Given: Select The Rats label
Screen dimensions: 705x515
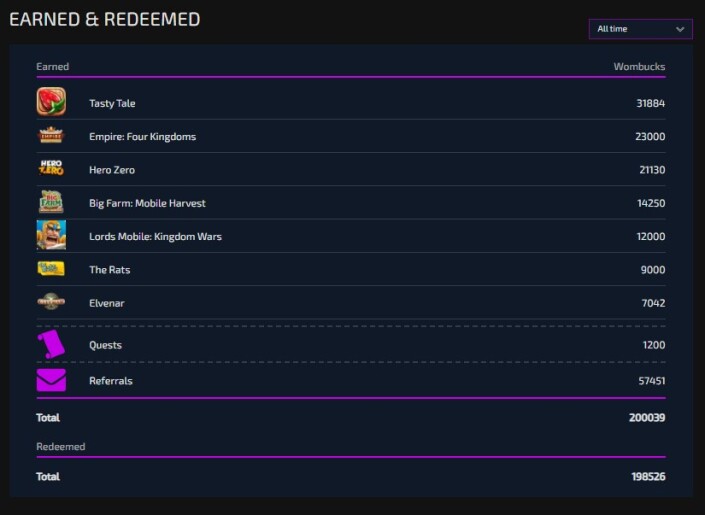Looking at the screenshot, I should pos(110,270).
